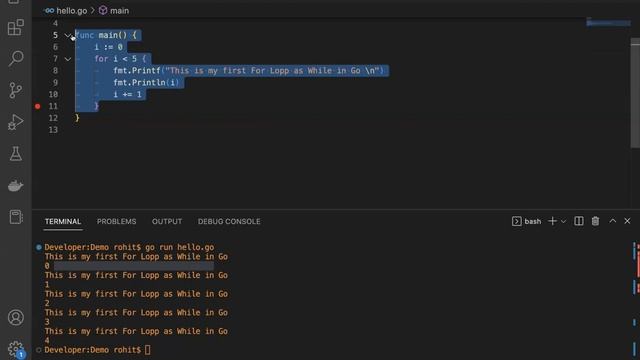This screenshot has height=360, width=640.
Task: Collapse the for loop fold arrow on line 7
Action: (68, 59)
